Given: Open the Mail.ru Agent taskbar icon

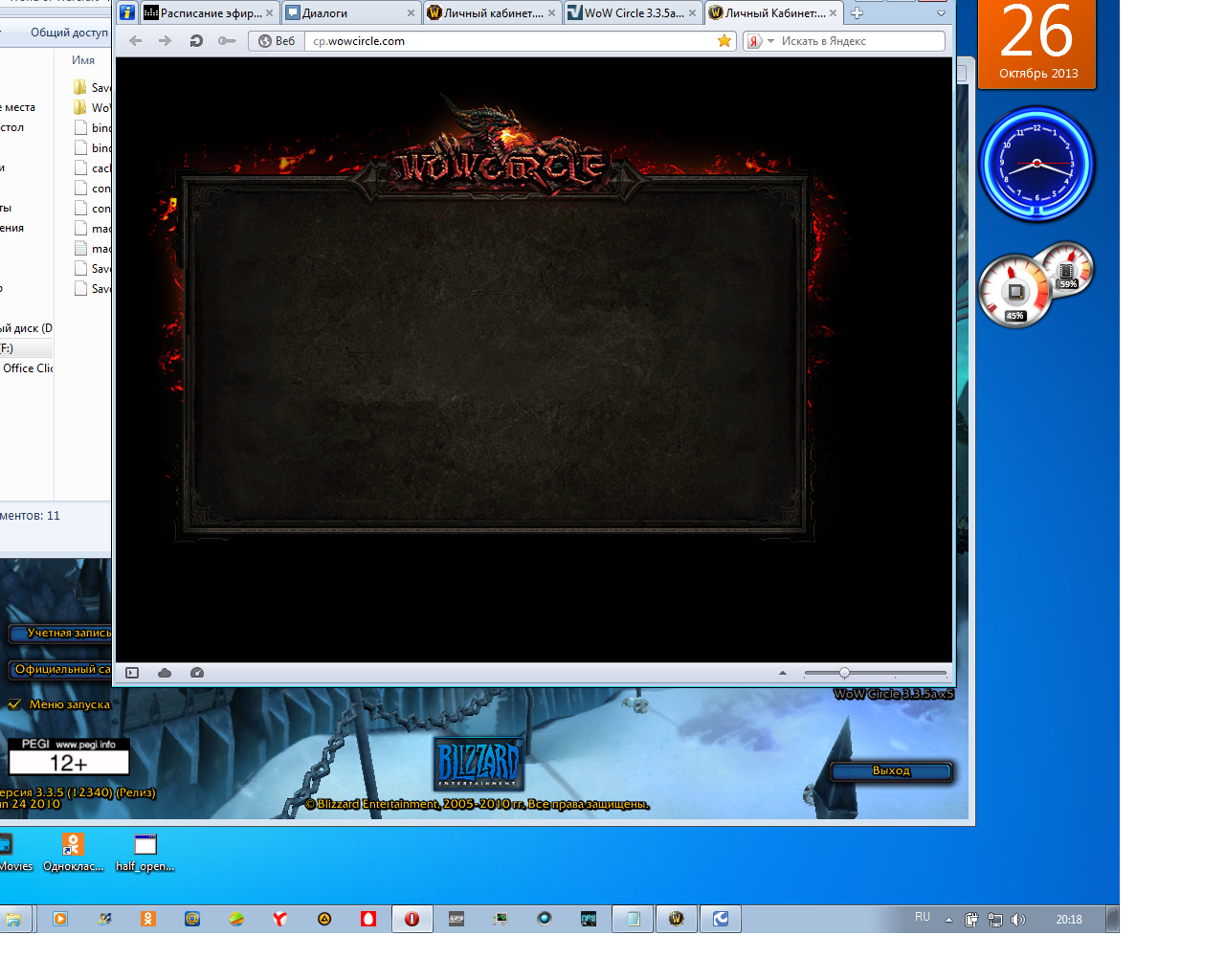Looking at the screenshot, I should click(x=192, y=919).
